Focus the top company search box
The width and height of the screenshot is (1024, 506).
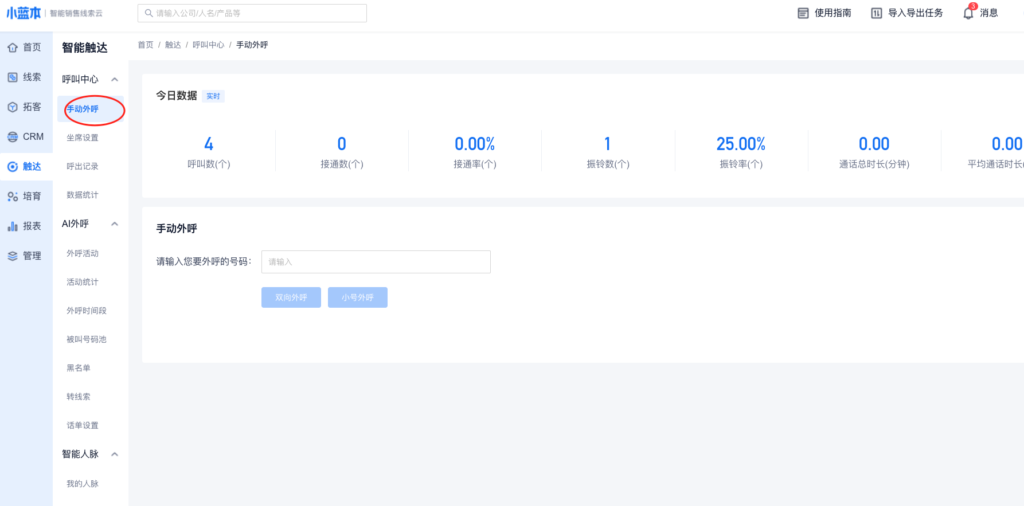(x=252, y=13)
